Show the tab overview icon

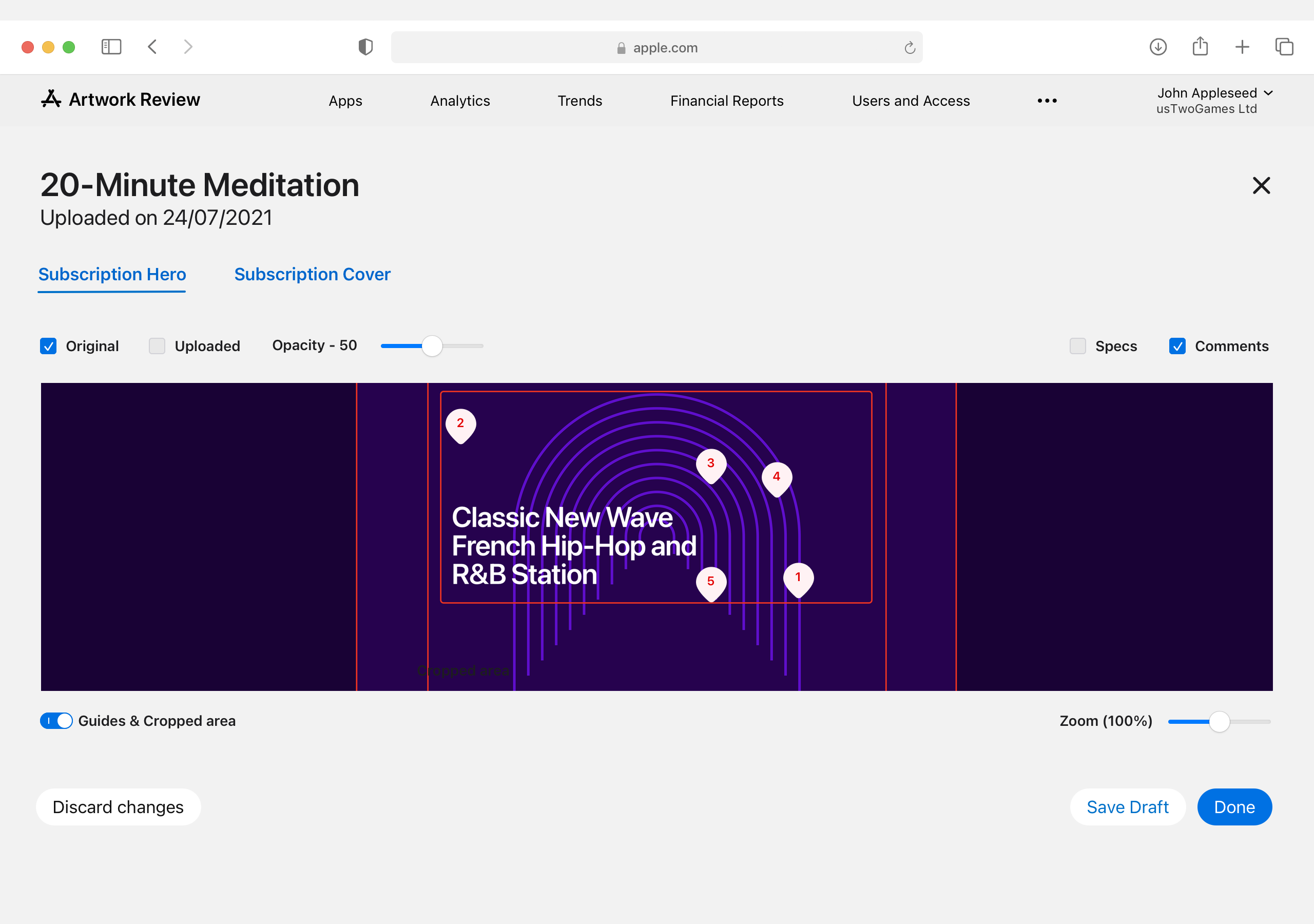[1284, 47]
